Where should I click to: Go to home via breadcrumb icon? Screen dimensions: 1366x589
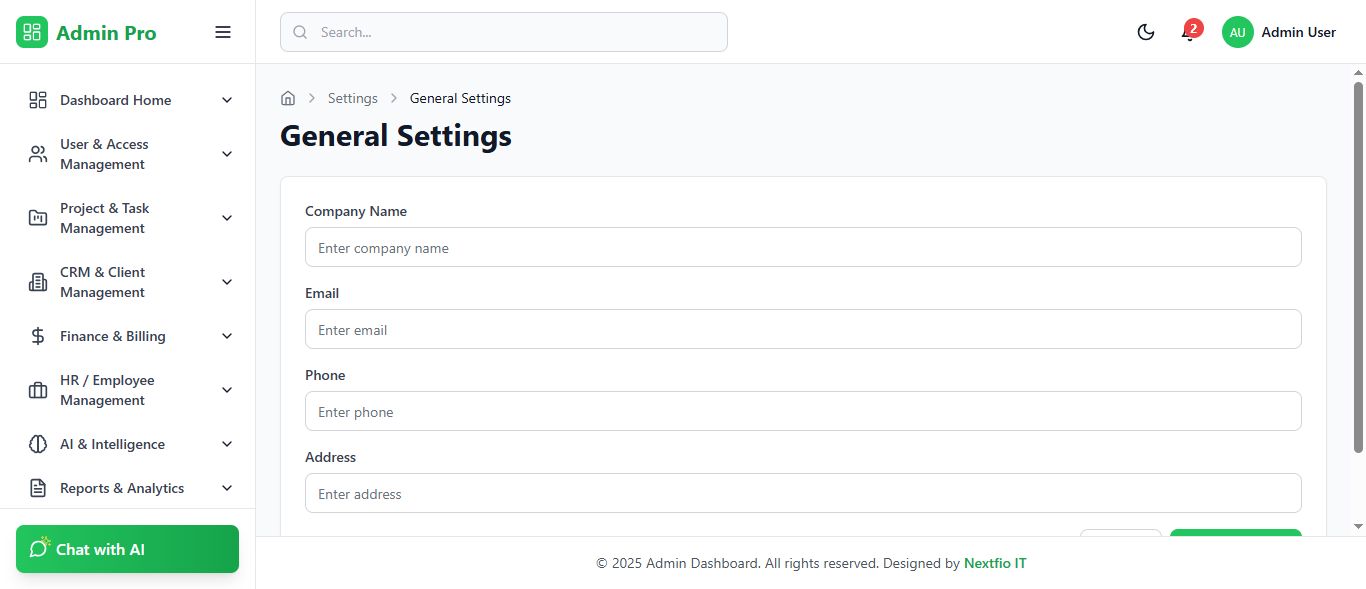[288, 98]
